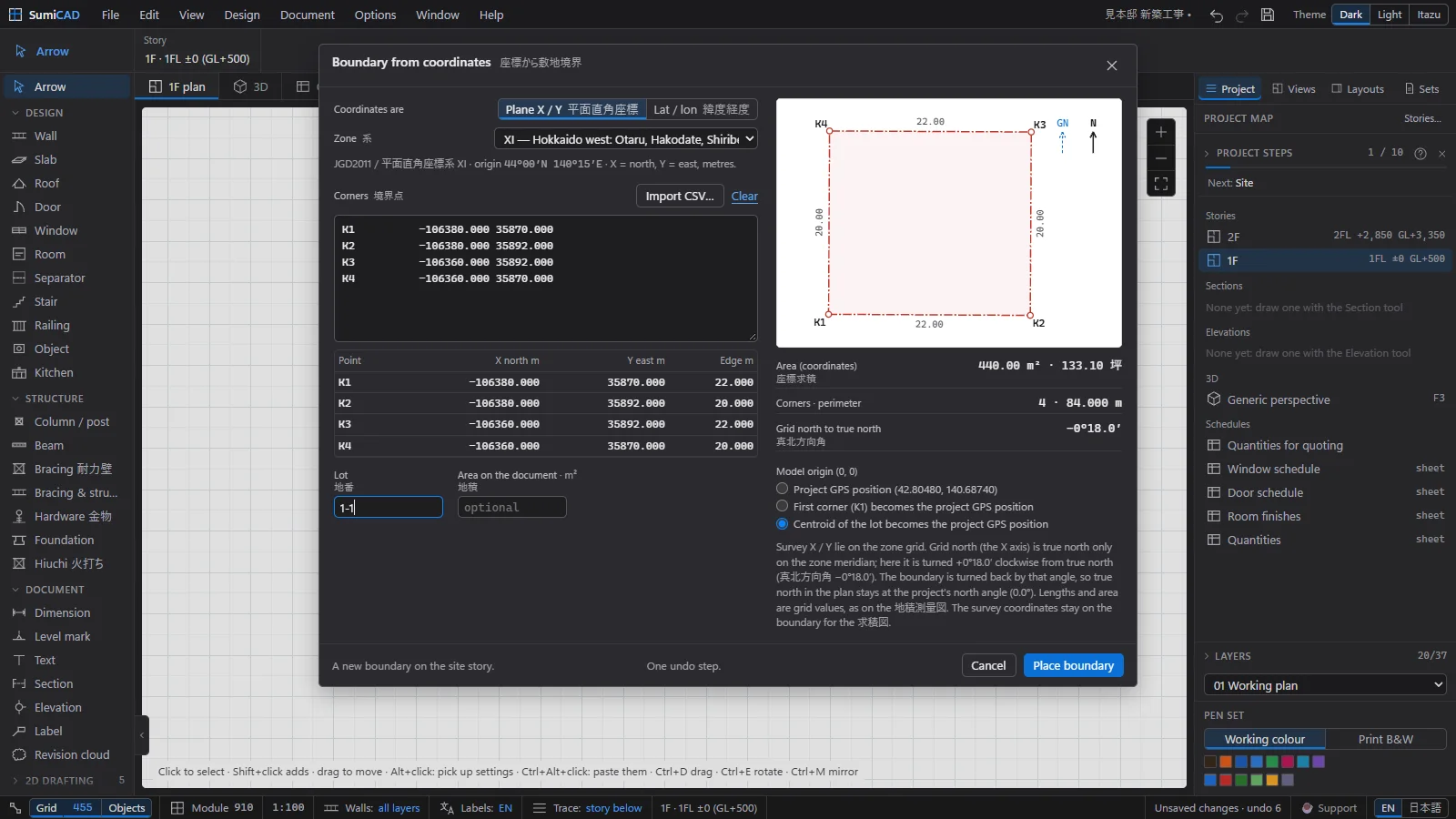Click Place boundary button
Viewport: 1456px width, 819px height.
[x=1074, y=666]
